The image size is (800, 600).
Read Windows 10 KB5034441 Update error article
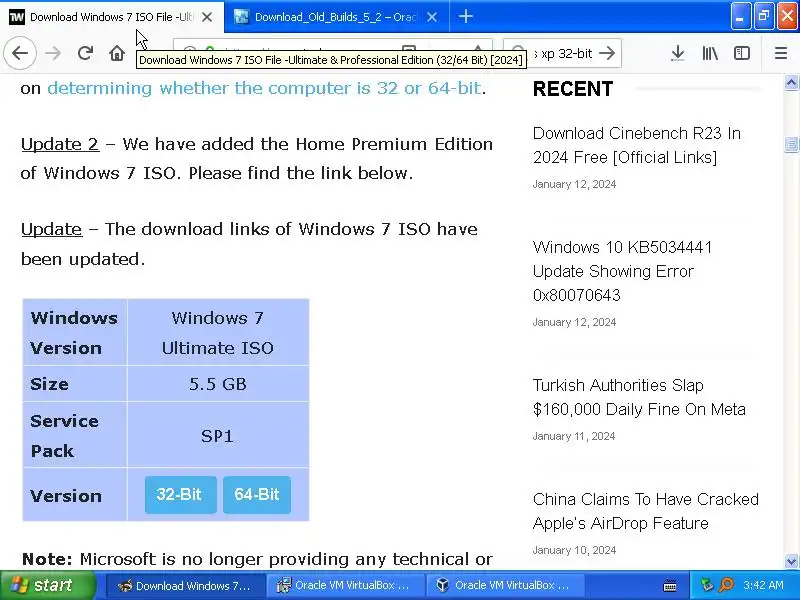coord(622,271)
